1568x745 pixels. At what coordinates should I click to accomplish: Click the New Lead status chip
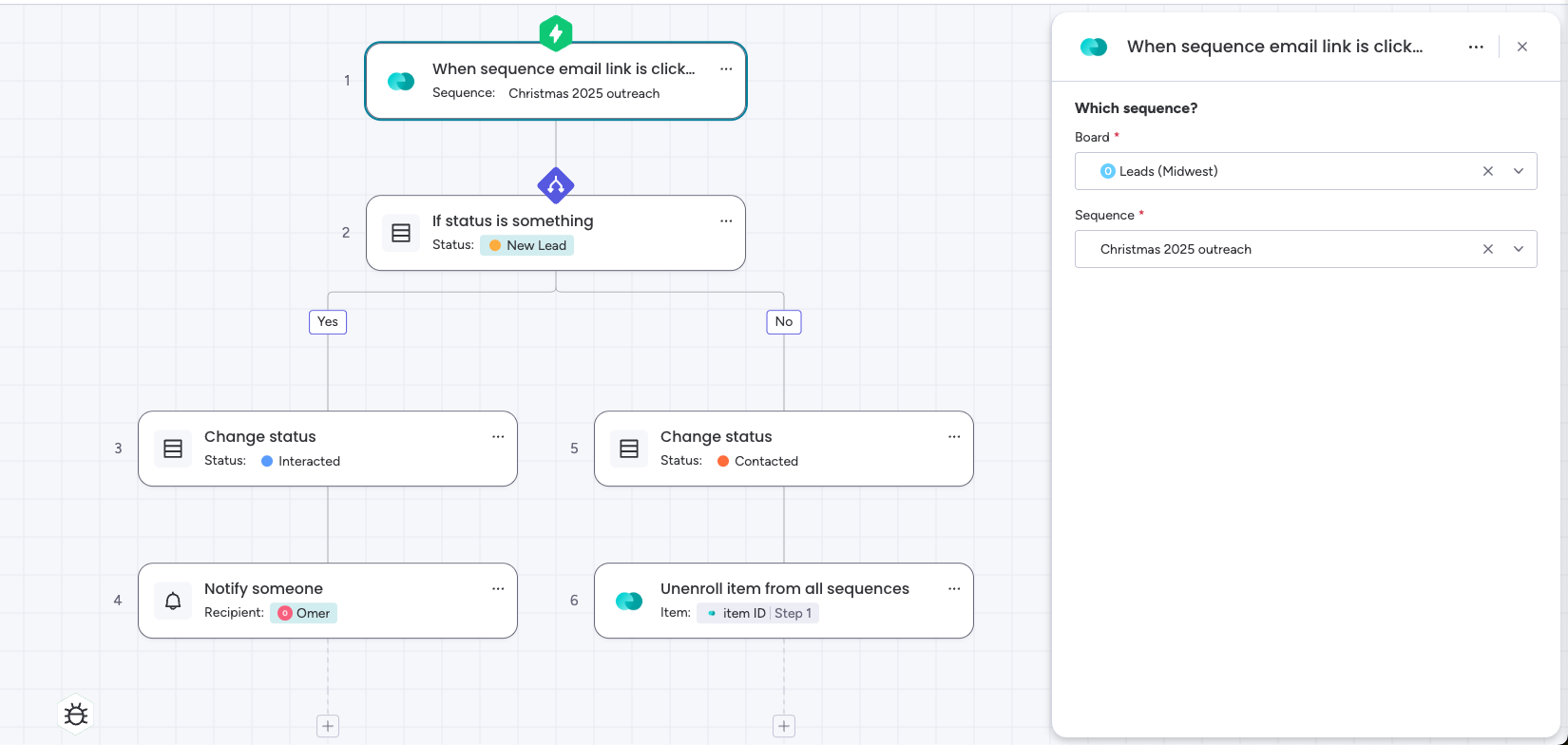(526, 245)
